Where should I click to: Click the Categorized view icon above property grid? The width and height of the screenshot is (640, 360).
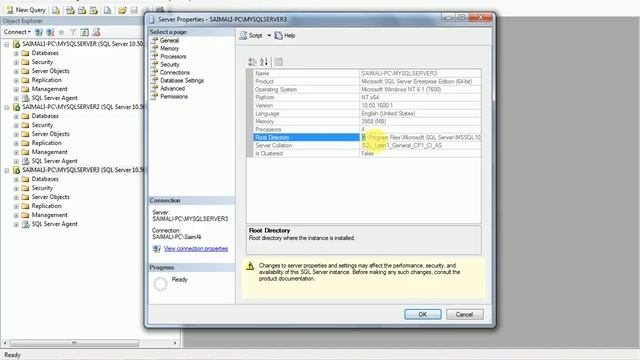[252, 62]
